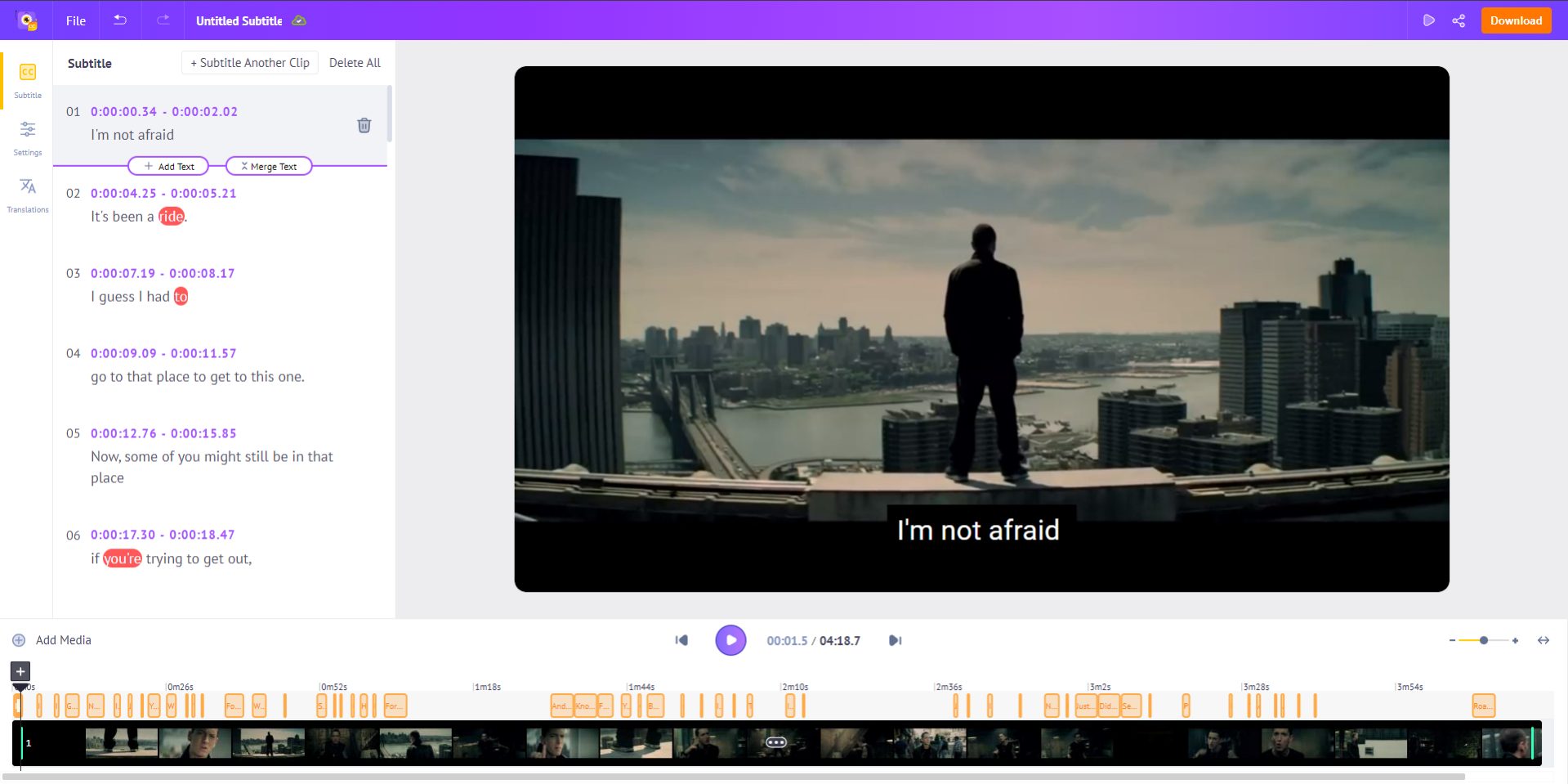Click the share icon in top bar

[x=1459, y=20]
